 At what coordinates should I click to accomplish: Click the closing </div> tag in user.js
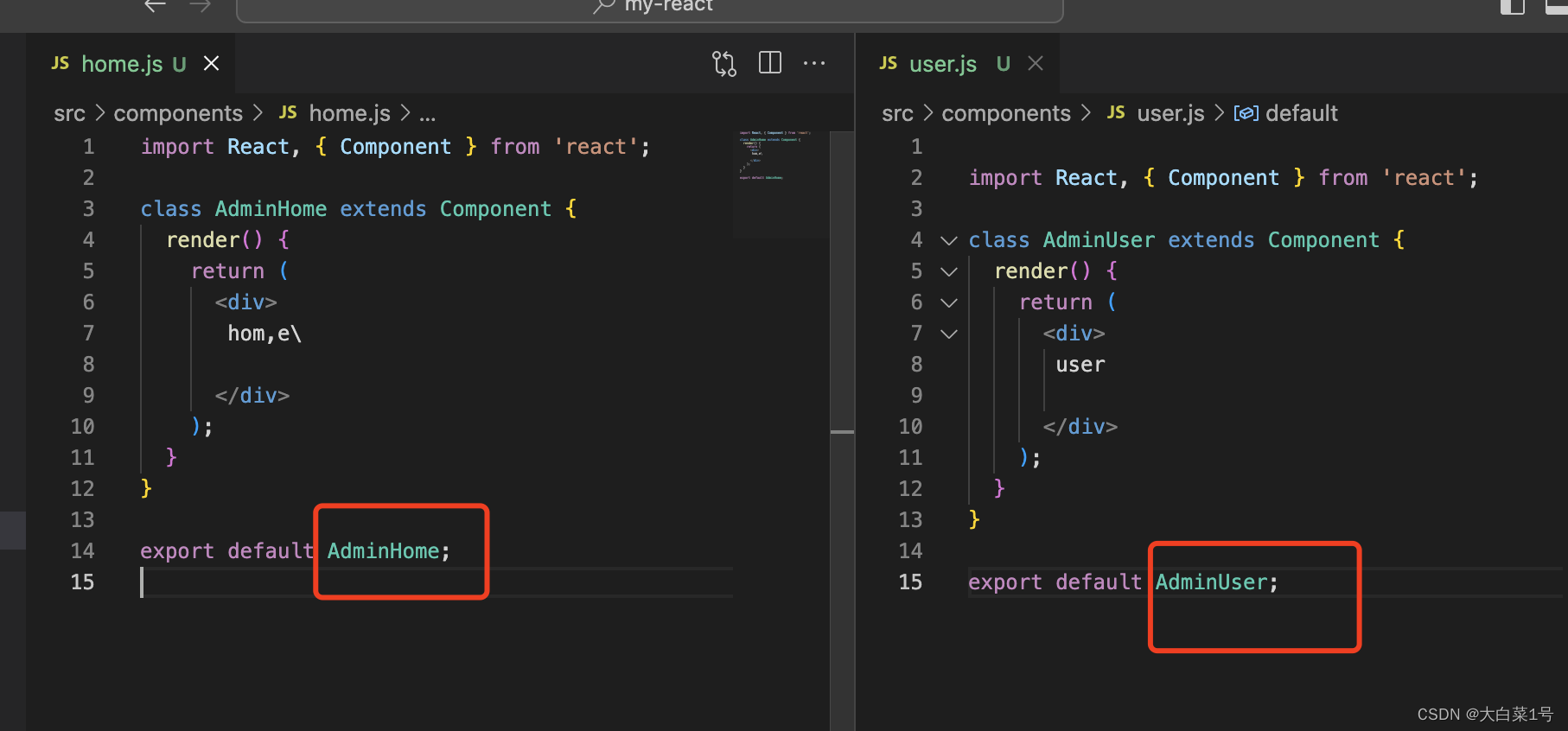[1080, 427]
